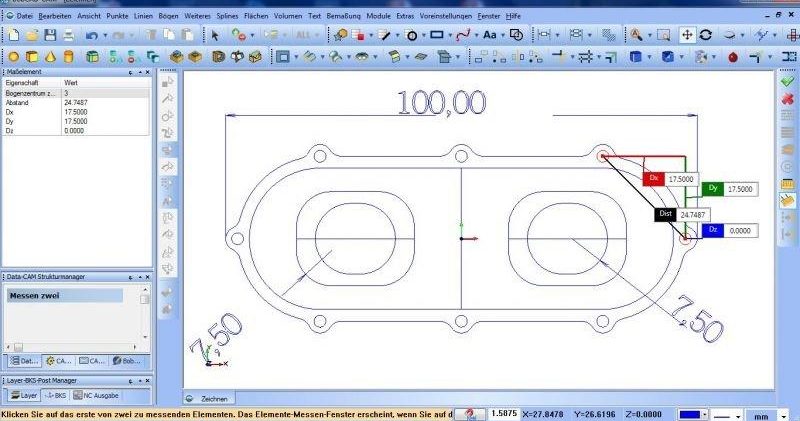Select the rectangle drawing tool
Image resolution: width=800 pixels, height=421 pixels.
pos(437,35)
